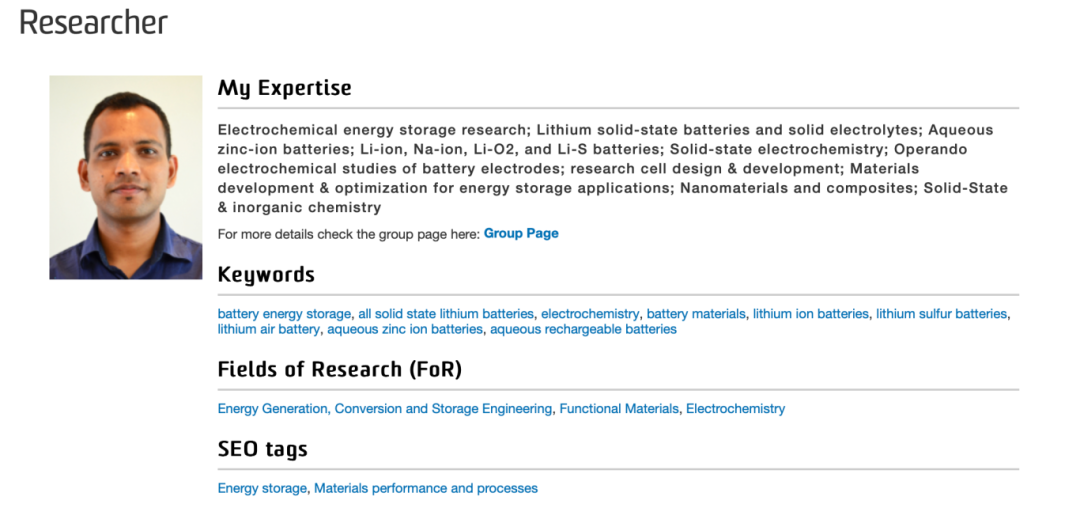1080x508 pixels.
Task: Select all solid state lithium batteries keyword
Action: coord(446,314)
